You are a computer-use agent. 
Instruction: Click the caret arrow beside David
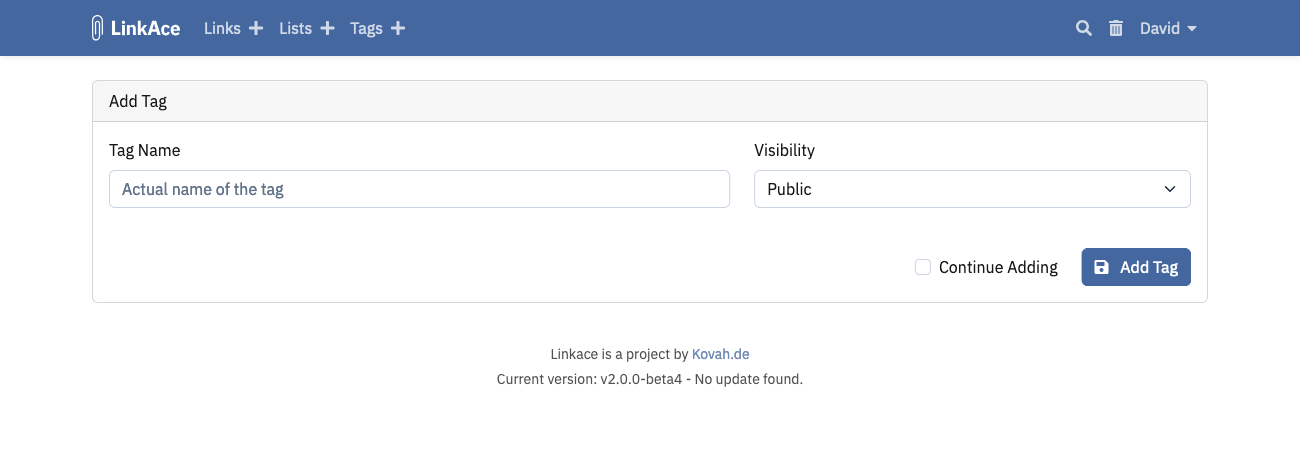[x=1192, y=29]
